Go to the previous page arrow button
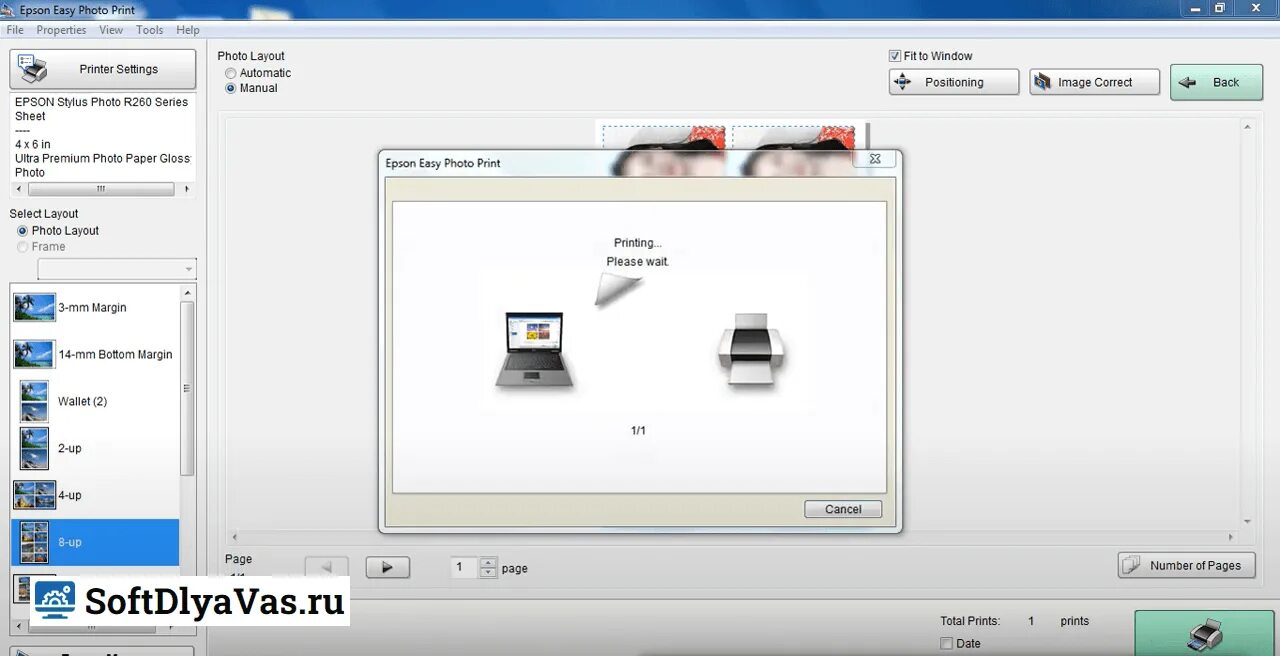 click(326, 567)
